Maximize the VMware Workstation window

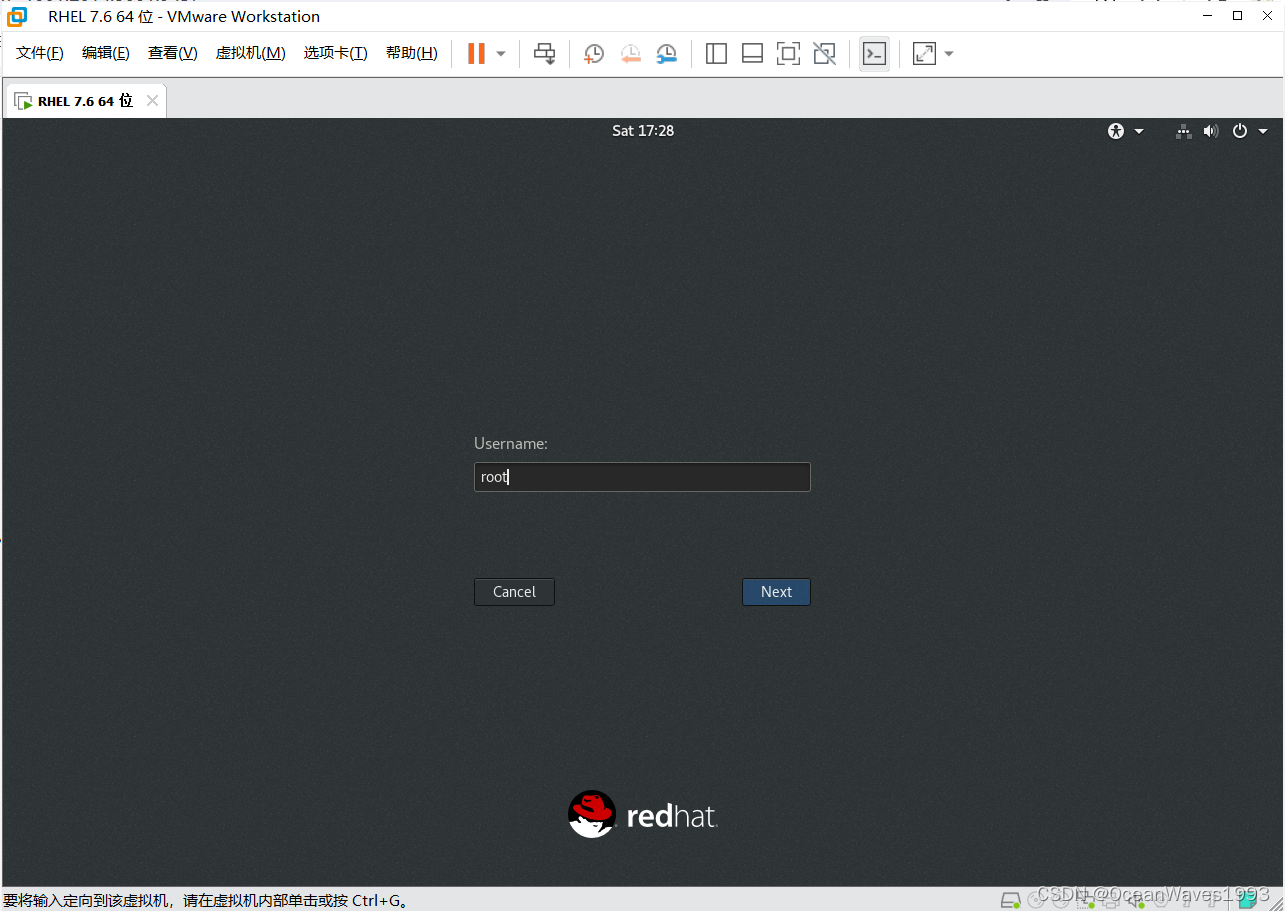1237,15
